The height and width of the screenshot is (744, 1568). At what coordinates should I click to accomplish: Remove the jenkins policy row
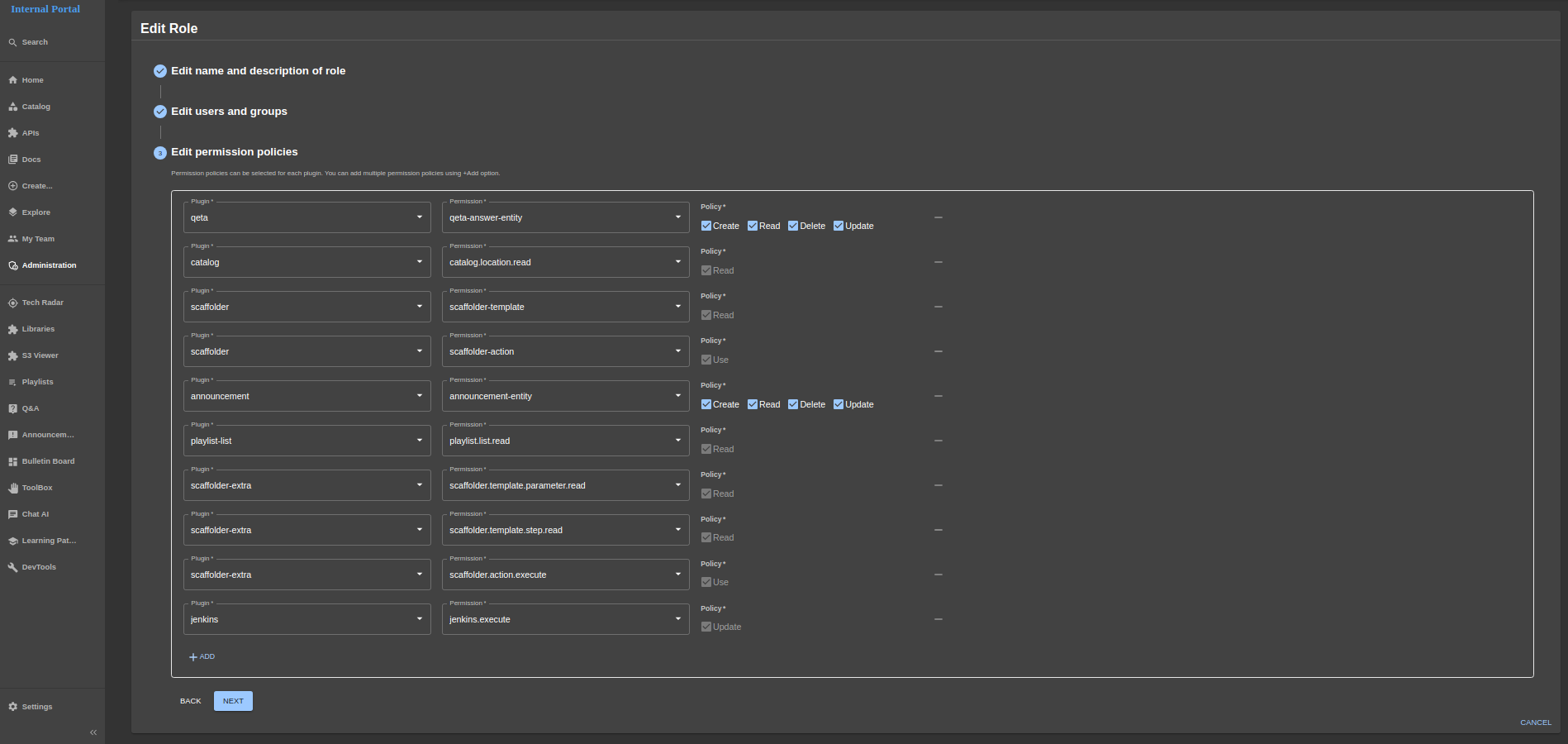click(x=938, y=619)
